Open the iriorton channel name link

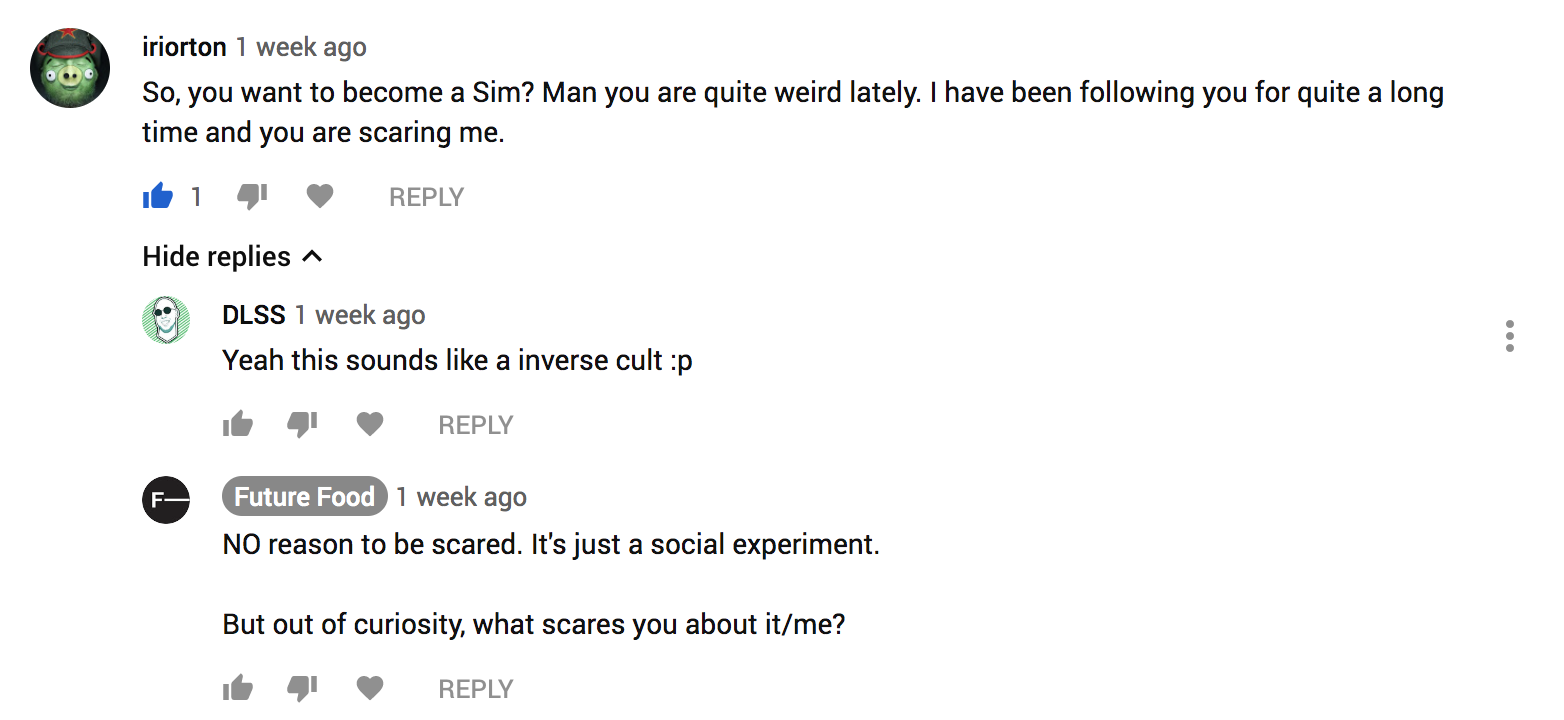pos(184,47)
